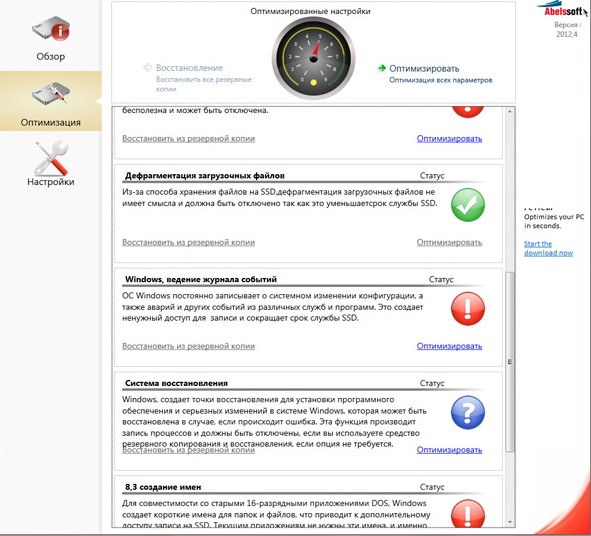This screenshot has width=591, height=536.
Task: Click Оптимизировать link above the Дефрагментация card
Action: coord(449,138)
